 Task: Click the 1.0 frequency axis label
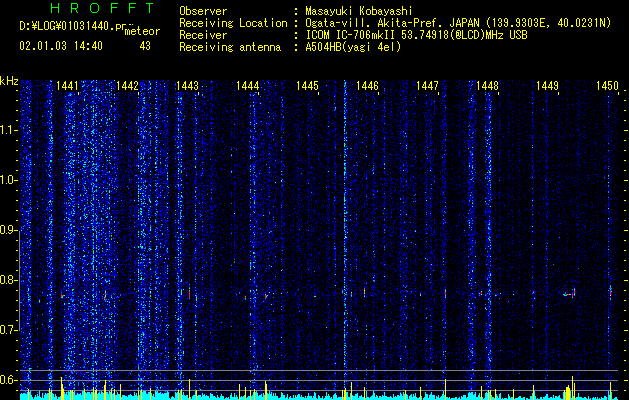click(x=9, y=180)
